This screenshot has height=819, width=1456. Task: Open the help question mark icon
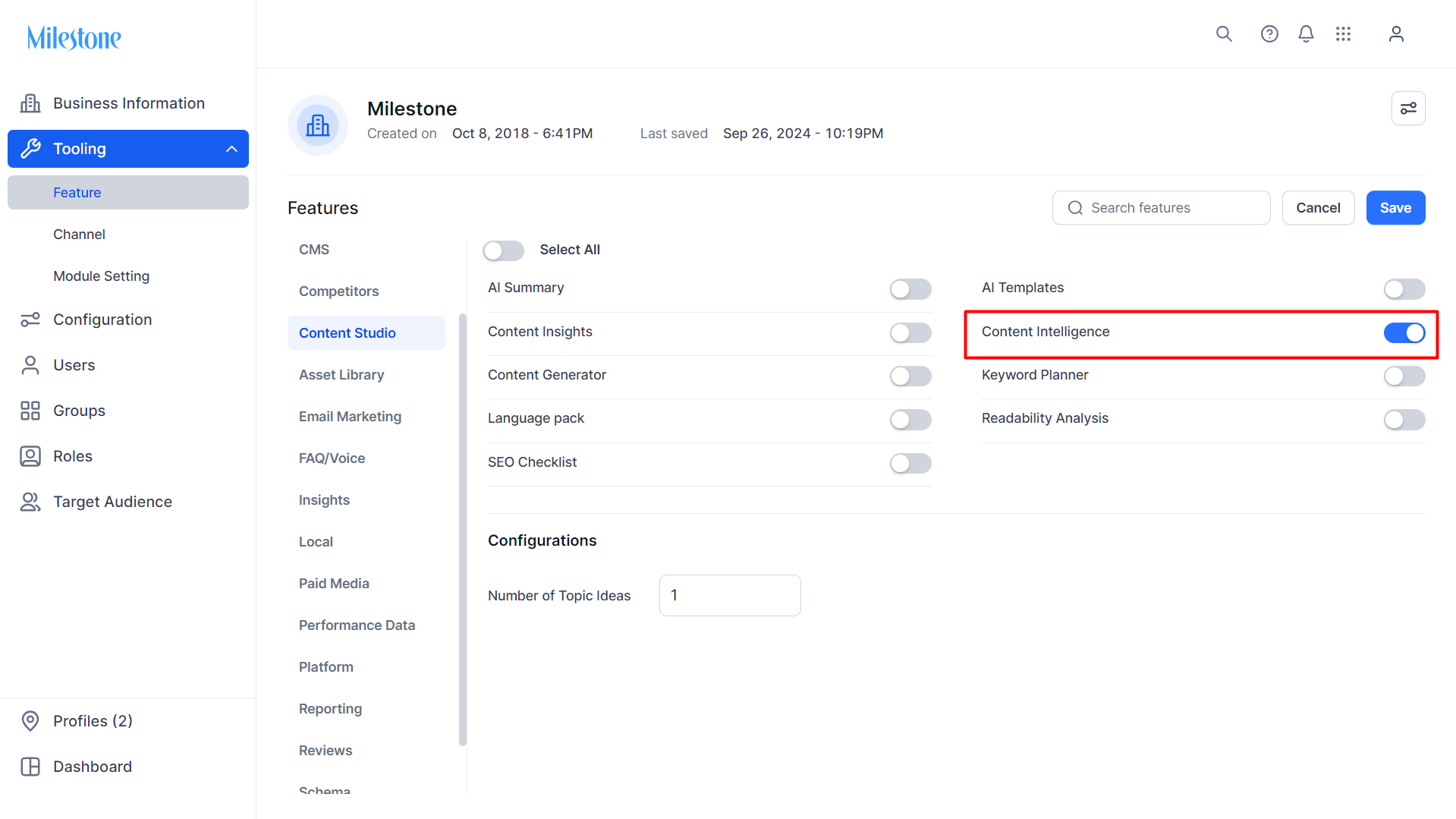(1269, 34)
